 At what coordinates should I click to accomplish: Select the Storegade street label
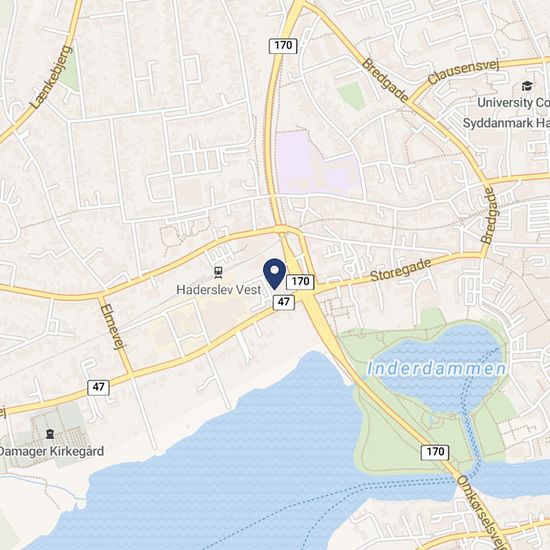(x=401, y=270)
